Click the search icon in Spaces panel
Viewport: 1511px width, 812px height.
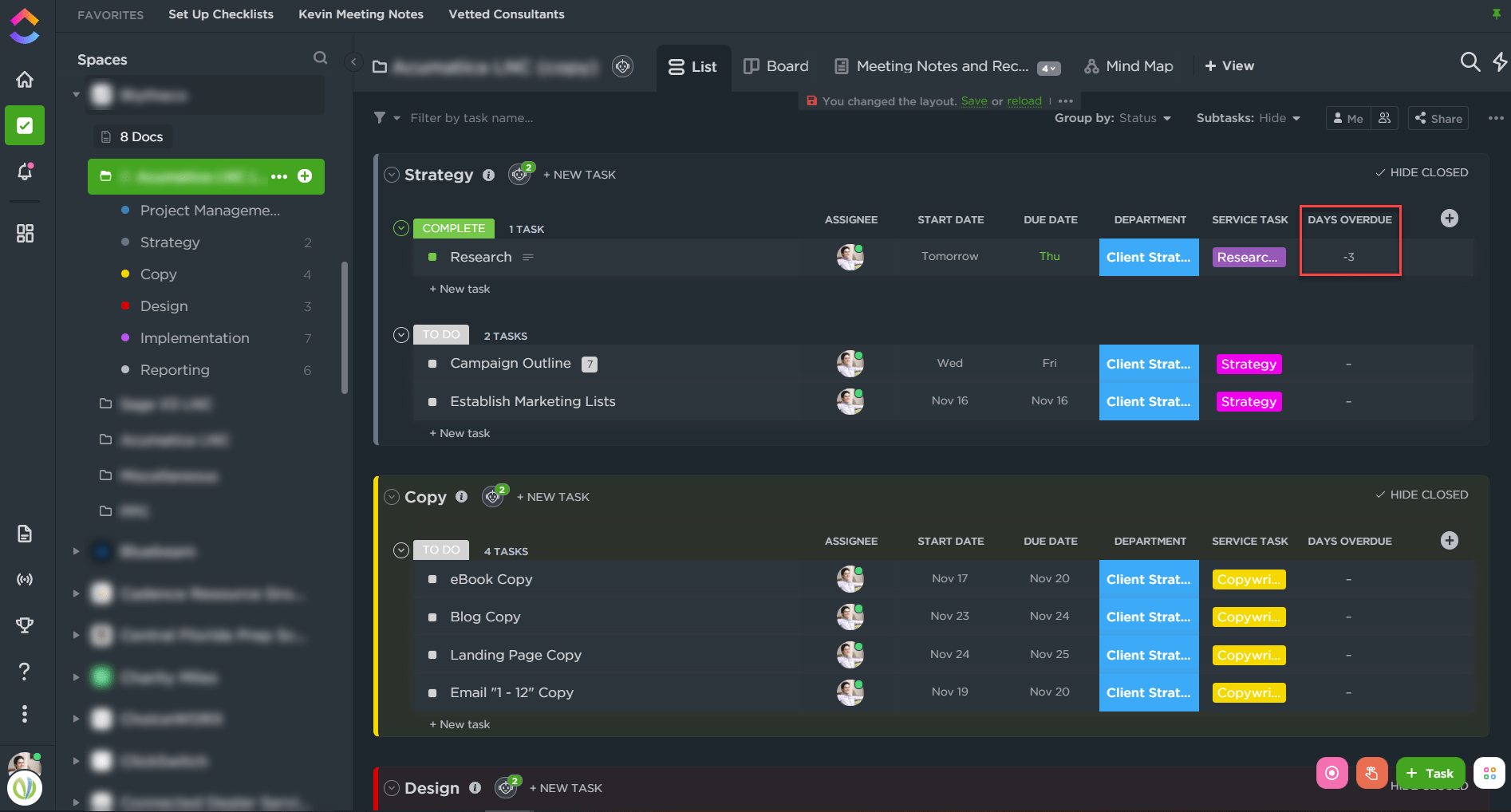(320, 58)
